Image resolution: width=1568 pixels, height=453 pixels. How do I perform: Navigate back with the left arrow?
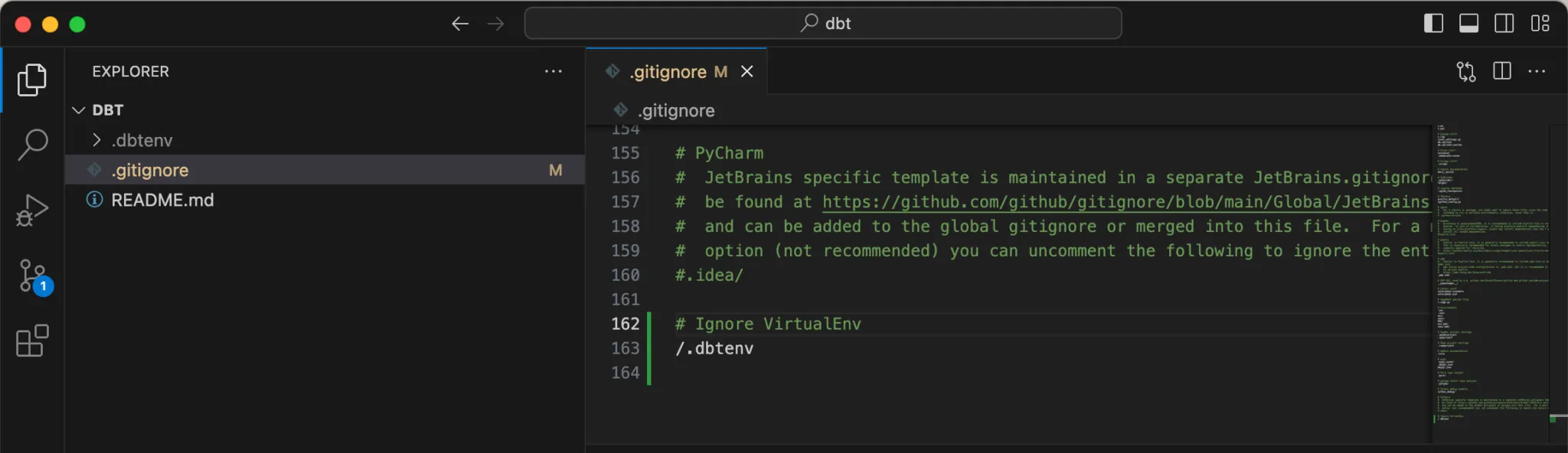[x=459, y=24]
